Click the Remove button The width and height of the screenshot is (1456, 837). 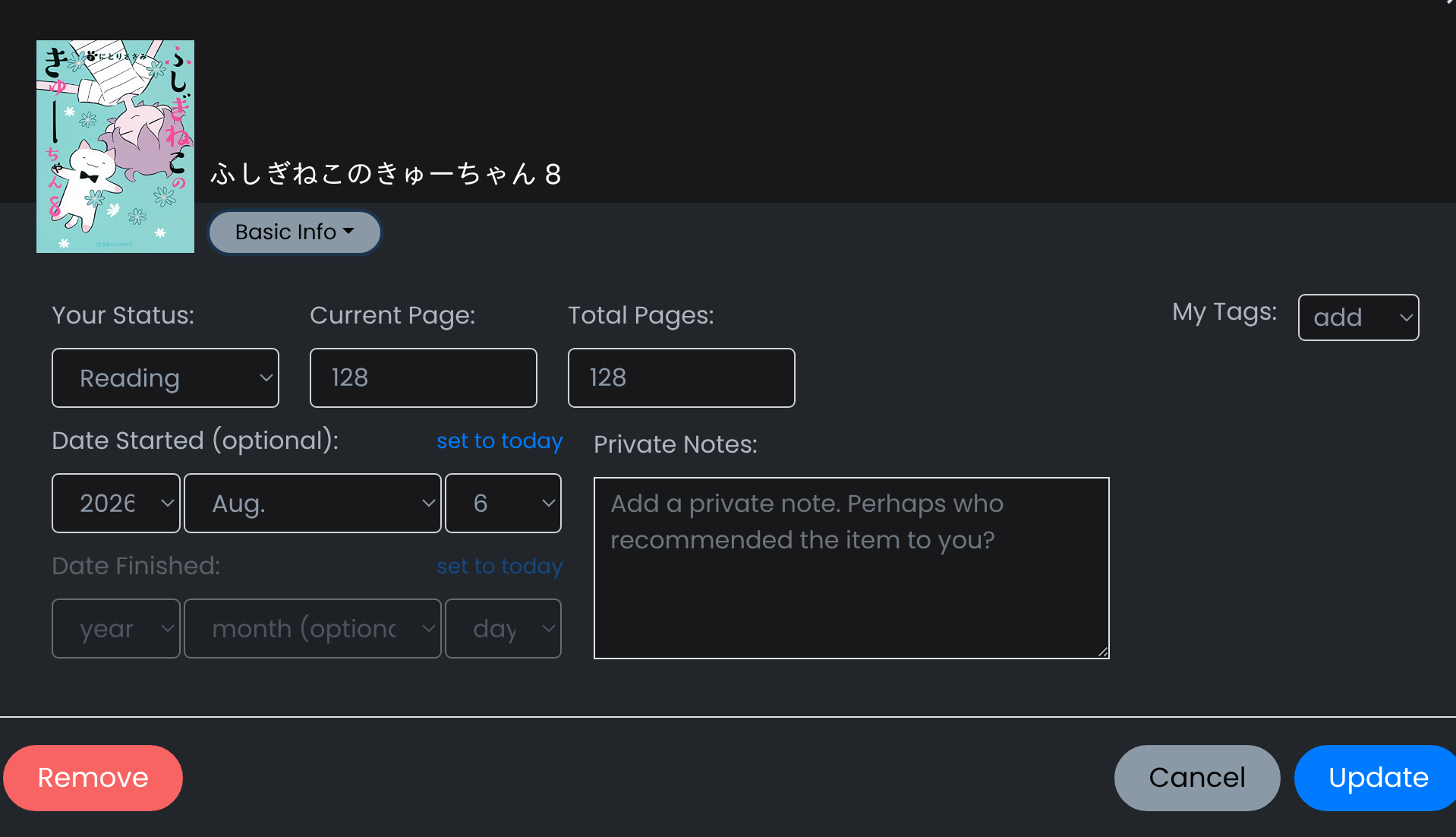pos(93,778)
